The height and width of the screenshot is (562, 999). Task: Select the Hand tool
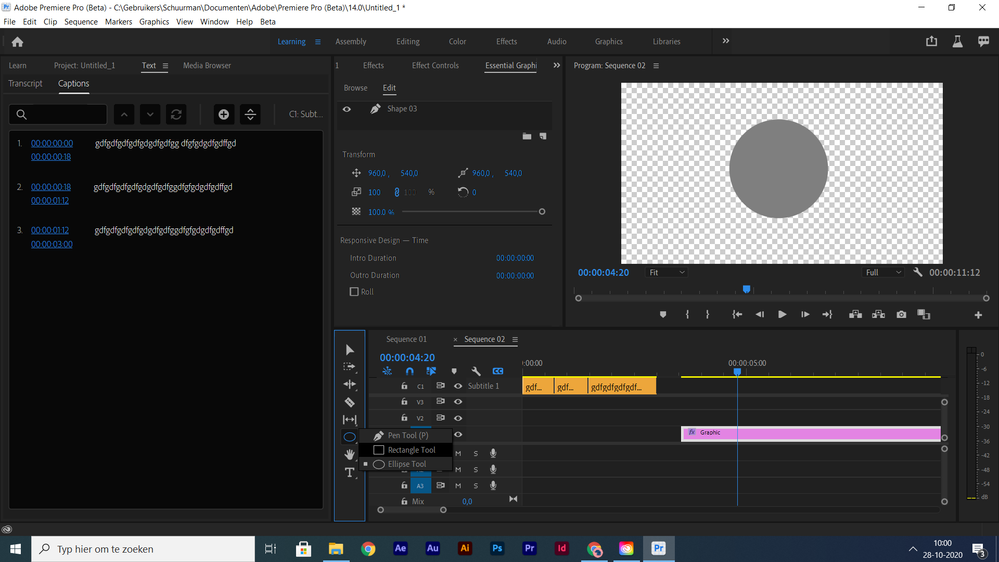pyautogui.click(x=349, y=454)
